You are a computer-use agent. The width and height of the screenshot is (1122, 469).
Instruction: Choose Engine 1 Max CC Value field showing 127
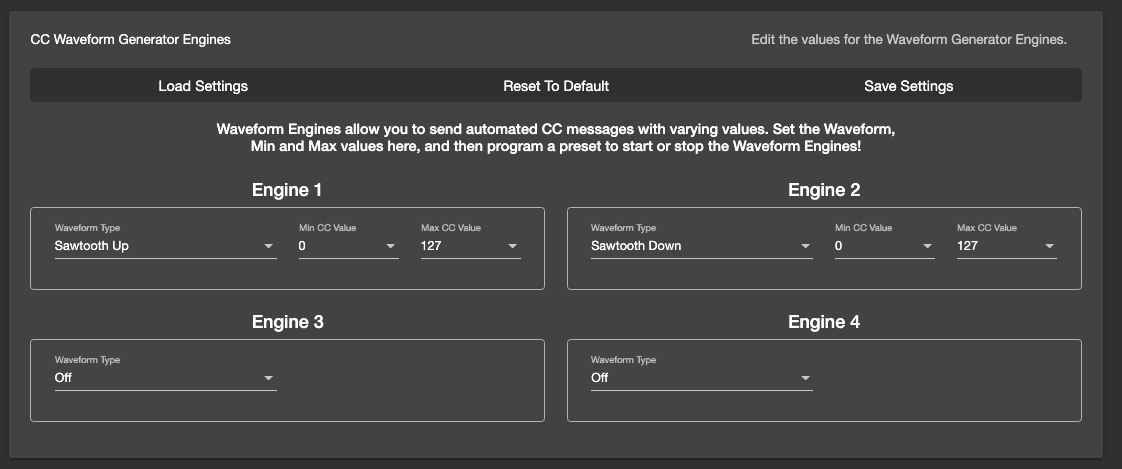pyautogui.click(x=460, y=246)
